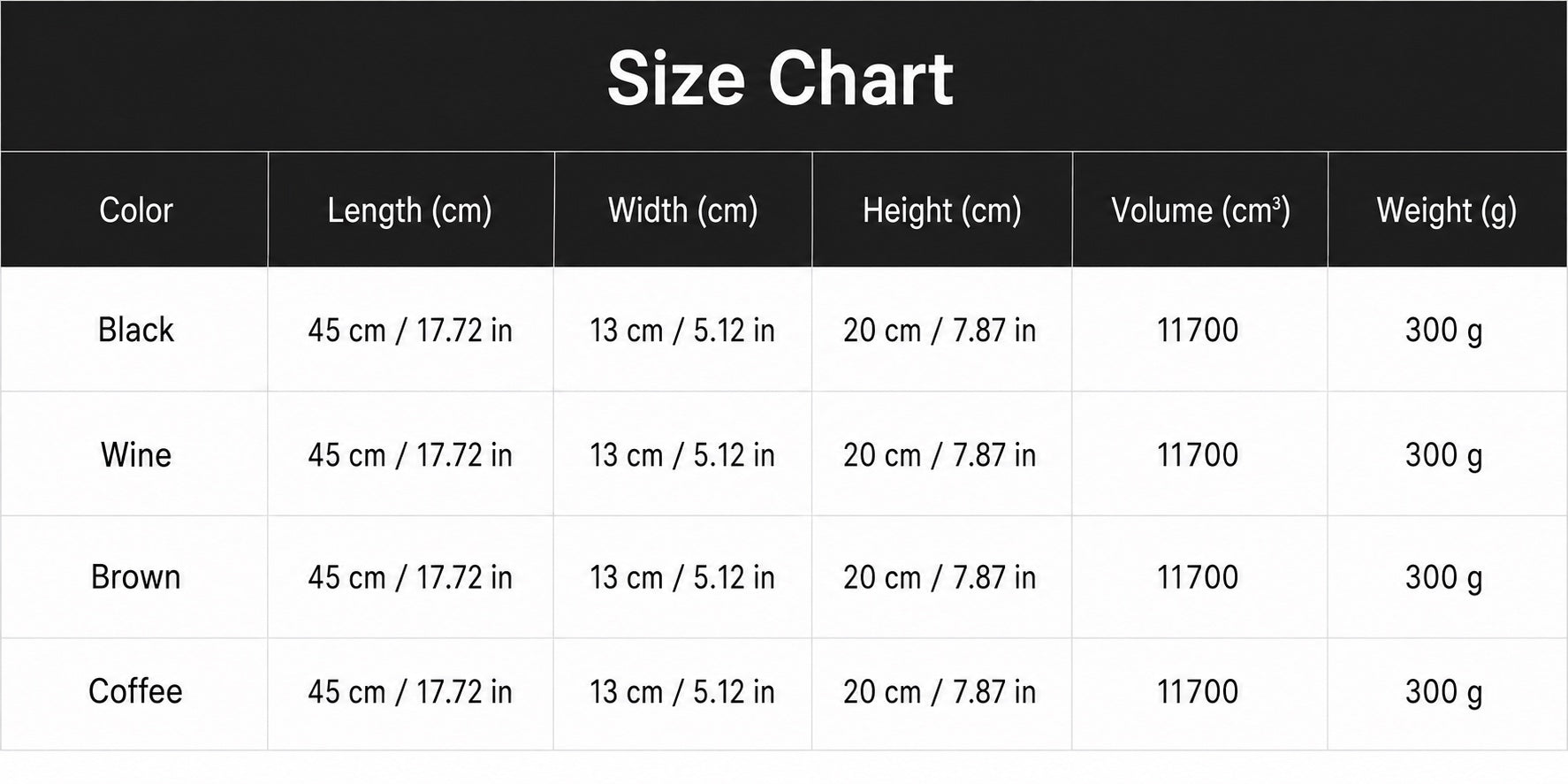Click the Height (cm) column header

[942, 210]
